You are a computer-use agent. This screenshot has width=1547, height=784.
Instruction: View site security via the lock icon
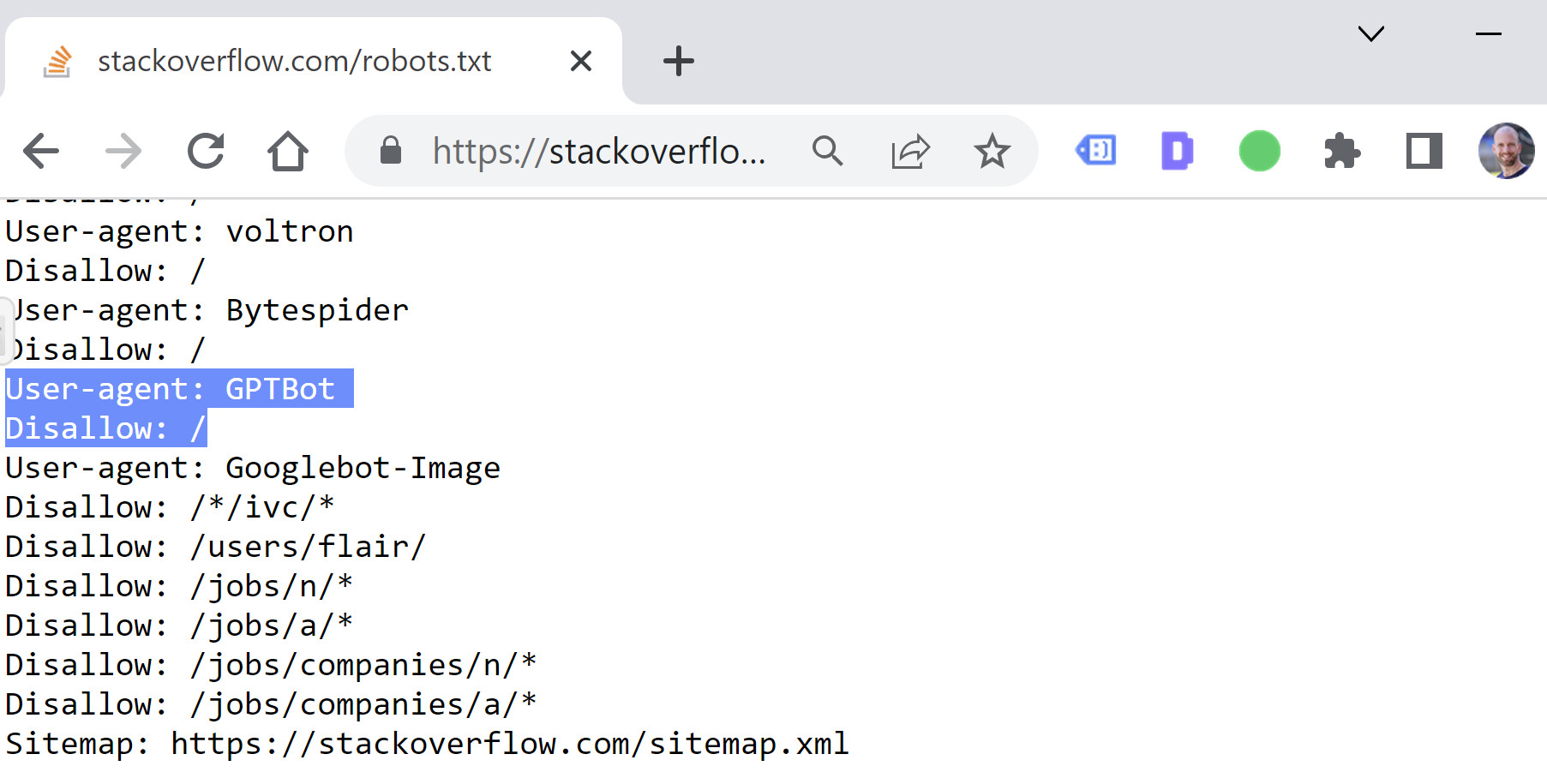pos(393,151)
